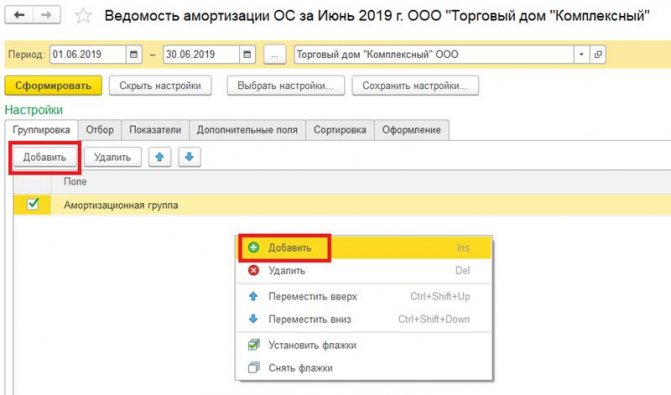Viewport: 671px width, 395px height.
Task: Move row down with blue down arrow button
Action: click(189, 157)
